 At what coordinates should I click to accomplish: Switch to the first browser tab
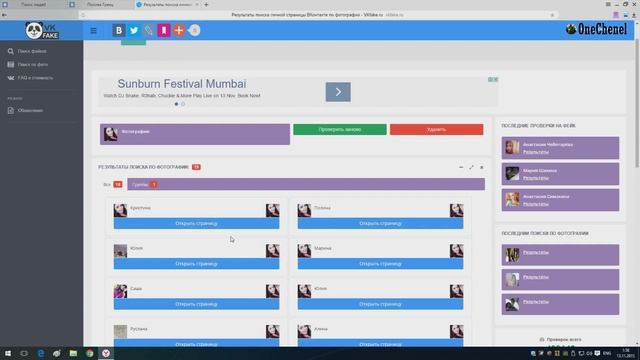coord(33,4)
